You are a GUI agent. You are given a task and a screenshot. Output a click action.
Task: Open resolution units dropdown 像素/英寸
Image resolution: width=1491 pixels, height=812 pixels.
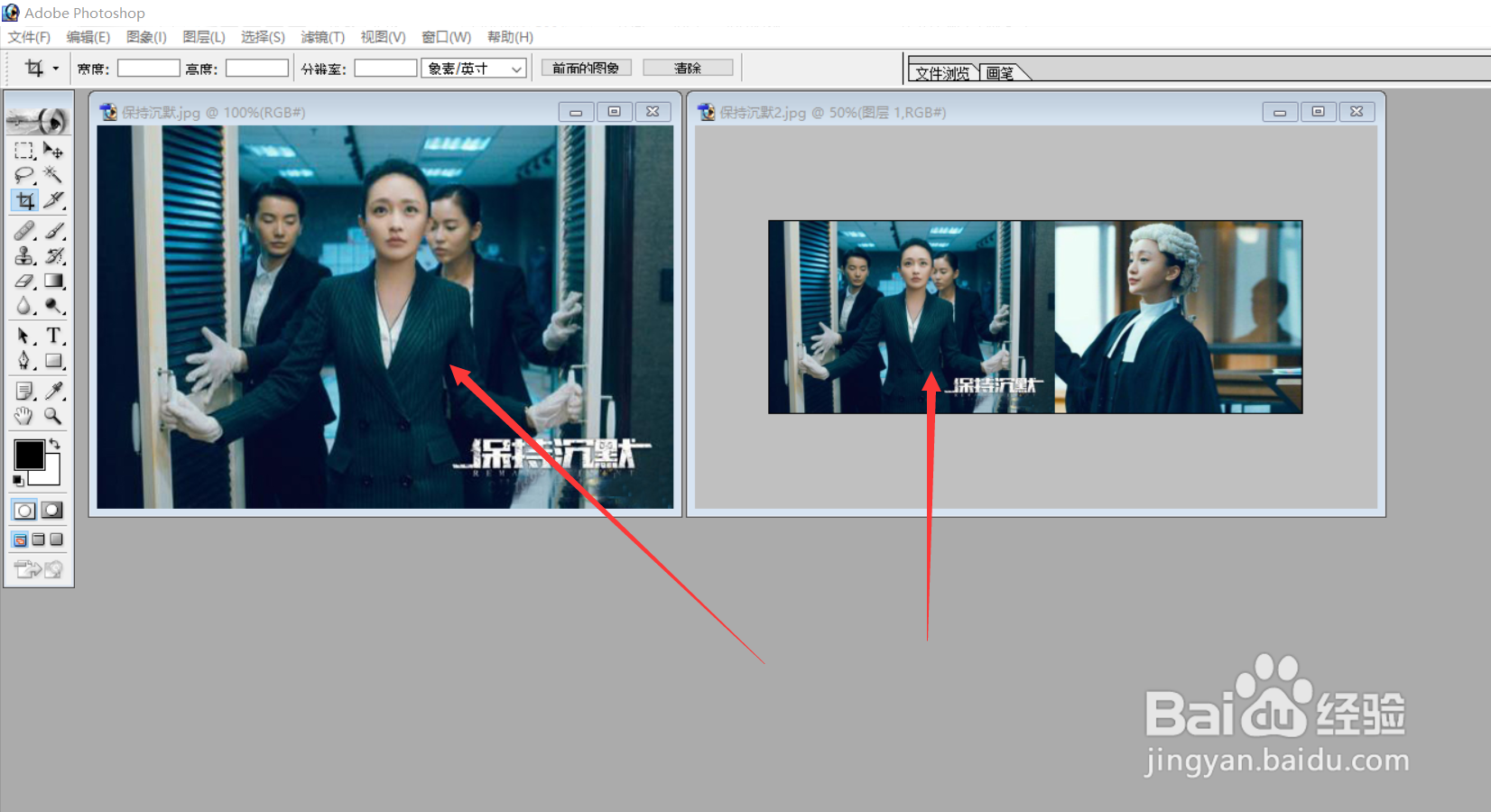coord(474,69)
